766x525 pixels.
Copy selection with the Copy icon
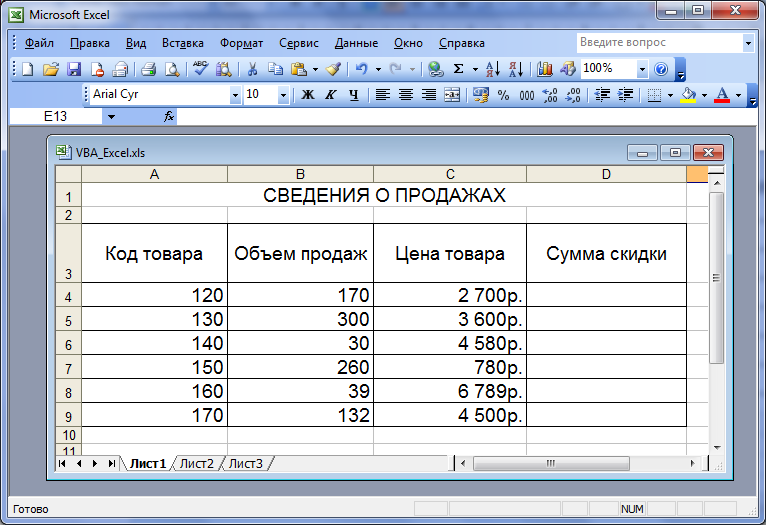click(276, 69)
